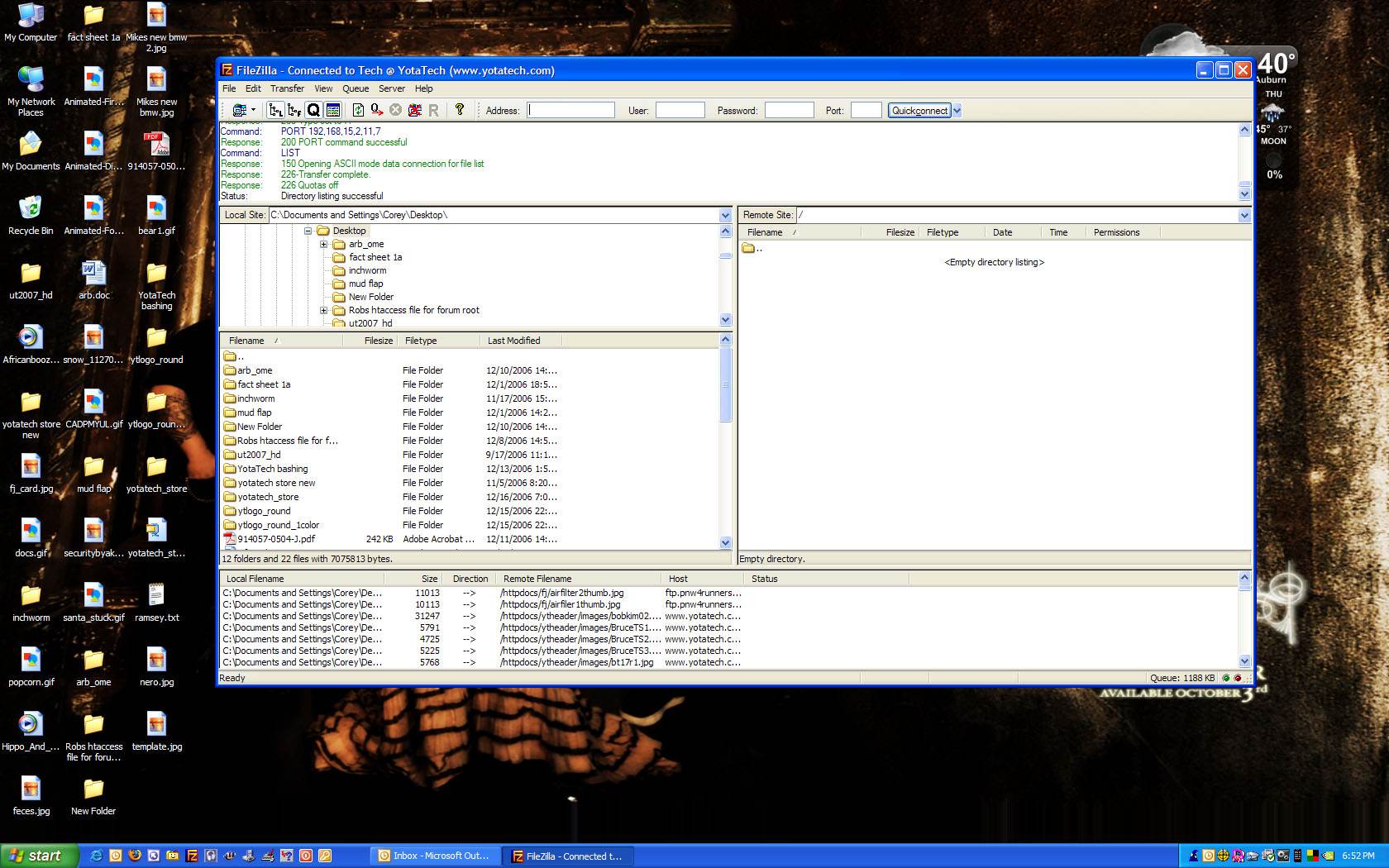Click the Address input field
The height and width of the screenshot is (868, 1389).
click(571, 110)
